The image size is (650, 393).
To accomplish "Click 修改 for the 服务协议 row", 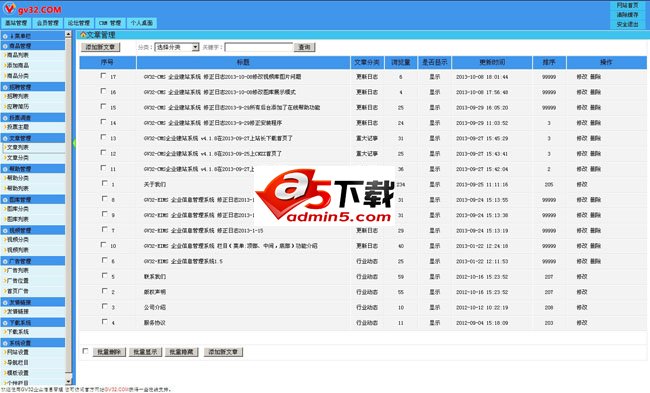I will coord(582,323).
